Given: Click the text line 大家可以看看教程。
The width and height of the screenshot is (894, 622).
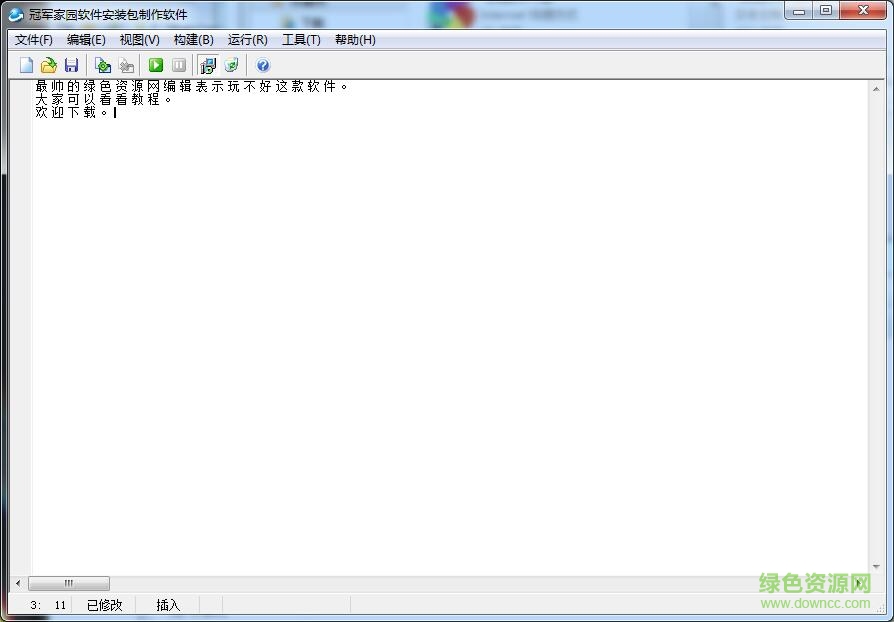Looking at the screenshot, I should [103, 99].
